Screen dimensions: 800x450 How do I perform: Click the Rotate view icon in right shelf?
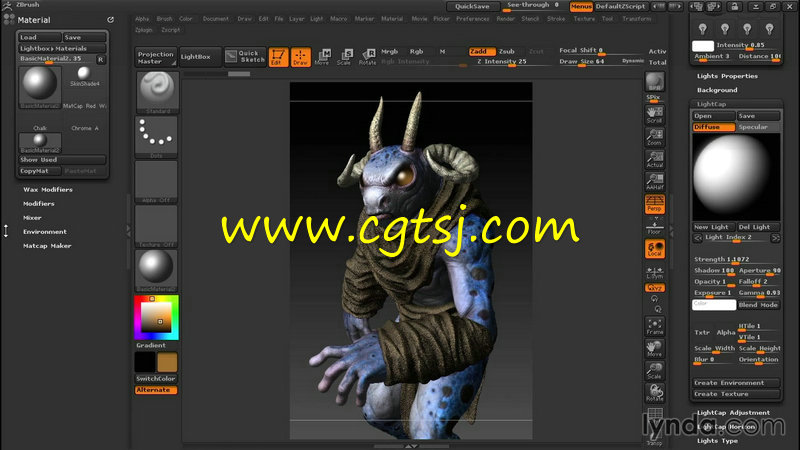point(655,393)
